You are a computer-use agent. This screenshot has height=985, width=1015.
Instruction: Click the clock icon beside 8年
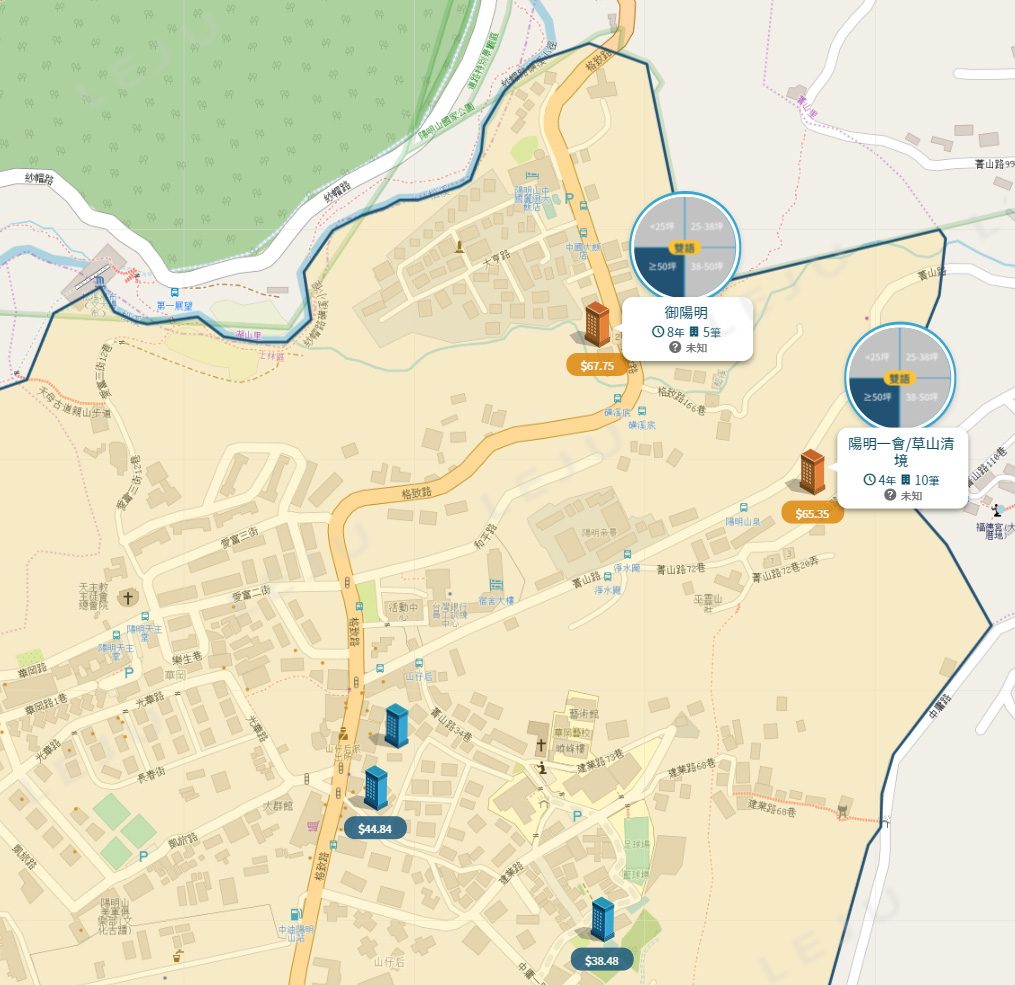658,332
